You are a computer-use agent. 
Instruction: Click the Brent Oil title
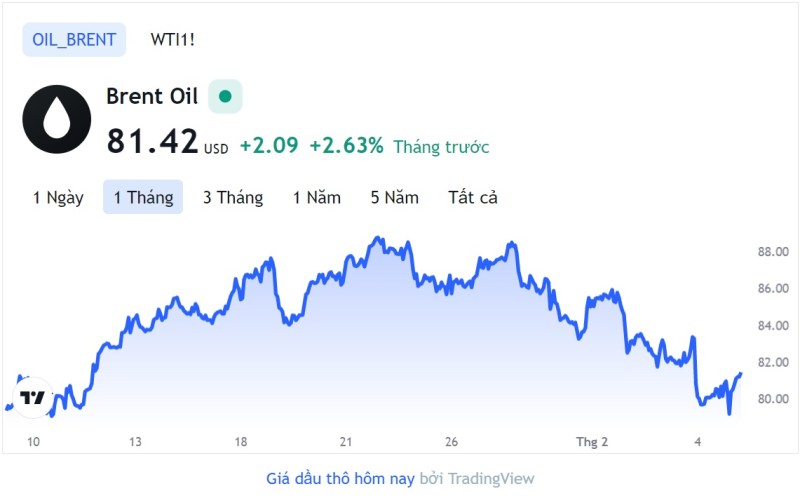[x=152, y=96]
